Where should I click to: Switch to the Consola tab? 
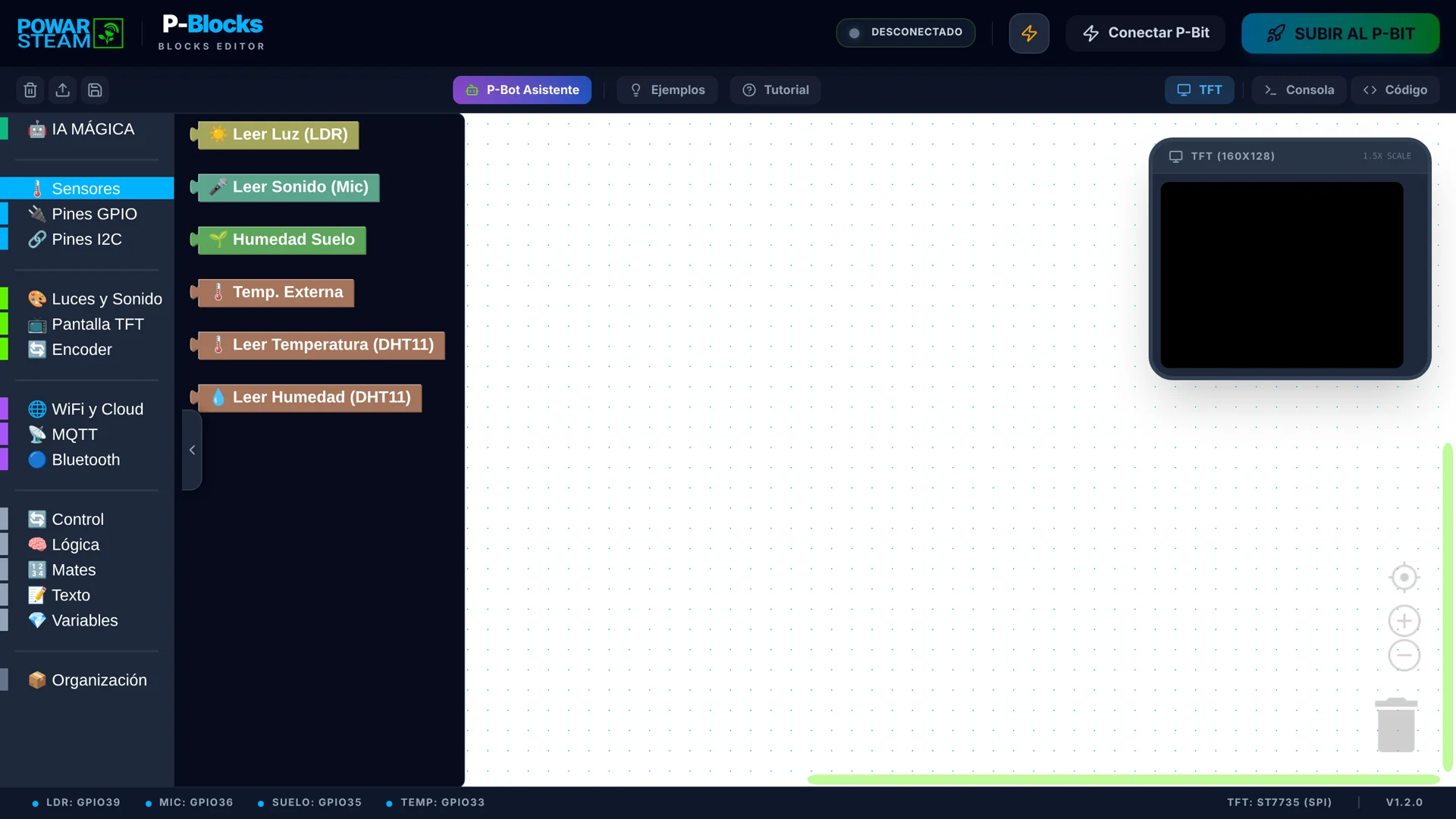(1299, 90)
